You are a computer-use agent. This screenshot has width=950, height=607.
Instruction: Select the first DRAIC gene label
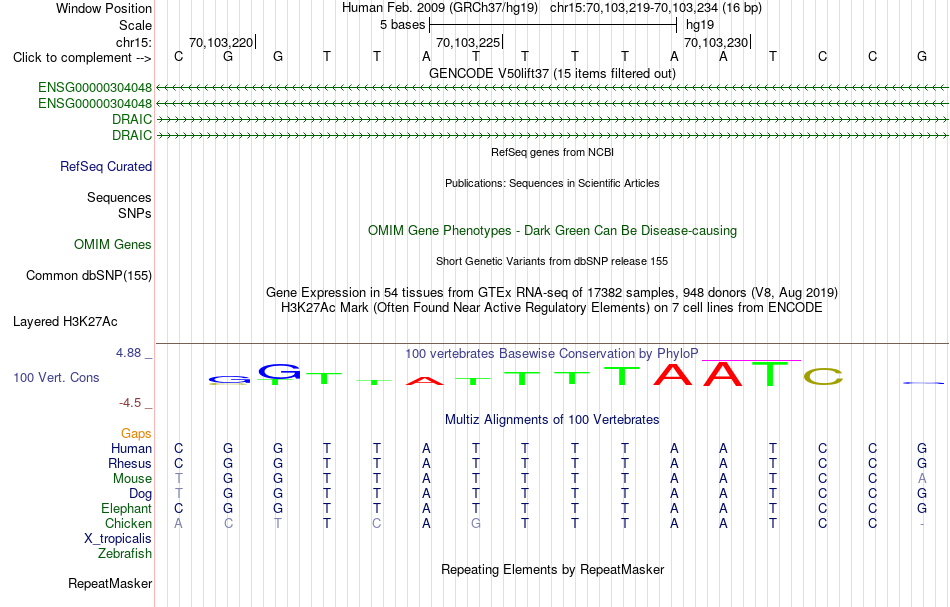coord(132,119)
